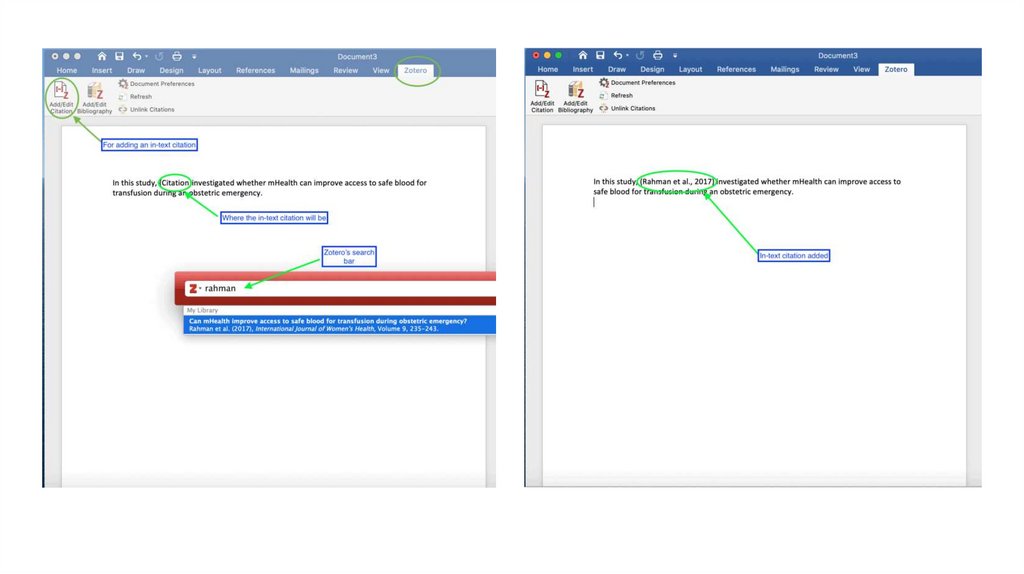Viewport: 1024px width, 574px height.
Task: Open Draw tab in left Word window
Action: (136, 71)
